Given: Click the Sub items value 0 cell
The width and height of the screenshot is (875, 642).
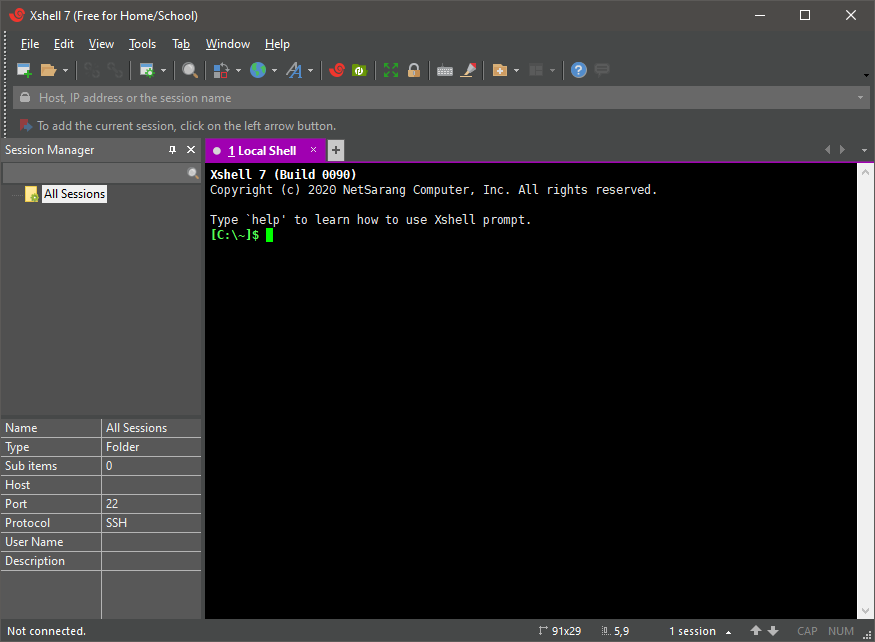Looking at the screenshot, I should click(151, 466).
